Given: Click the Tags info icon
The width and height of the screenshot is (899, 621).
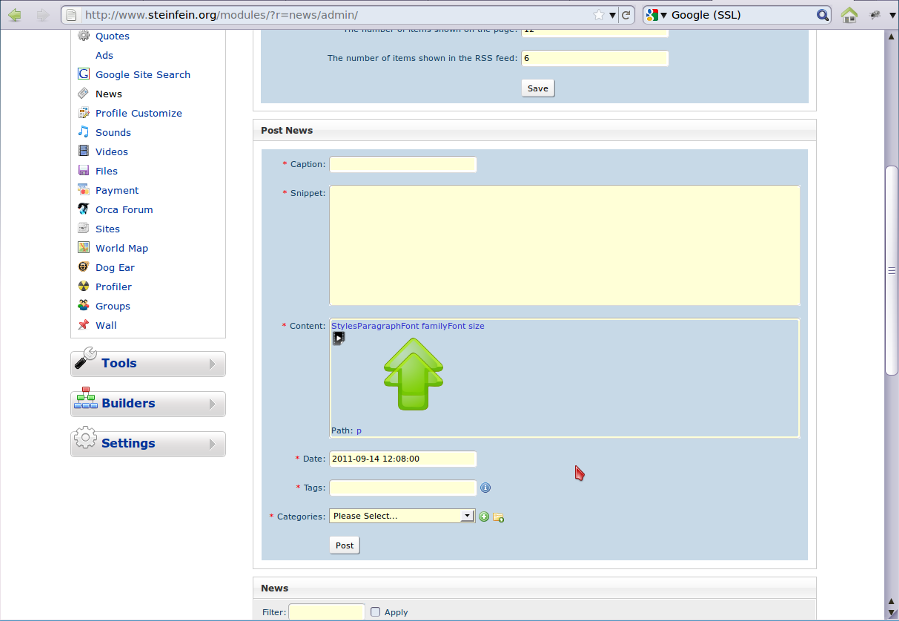Looking at the screenshot, I should (x=485, y=488).
